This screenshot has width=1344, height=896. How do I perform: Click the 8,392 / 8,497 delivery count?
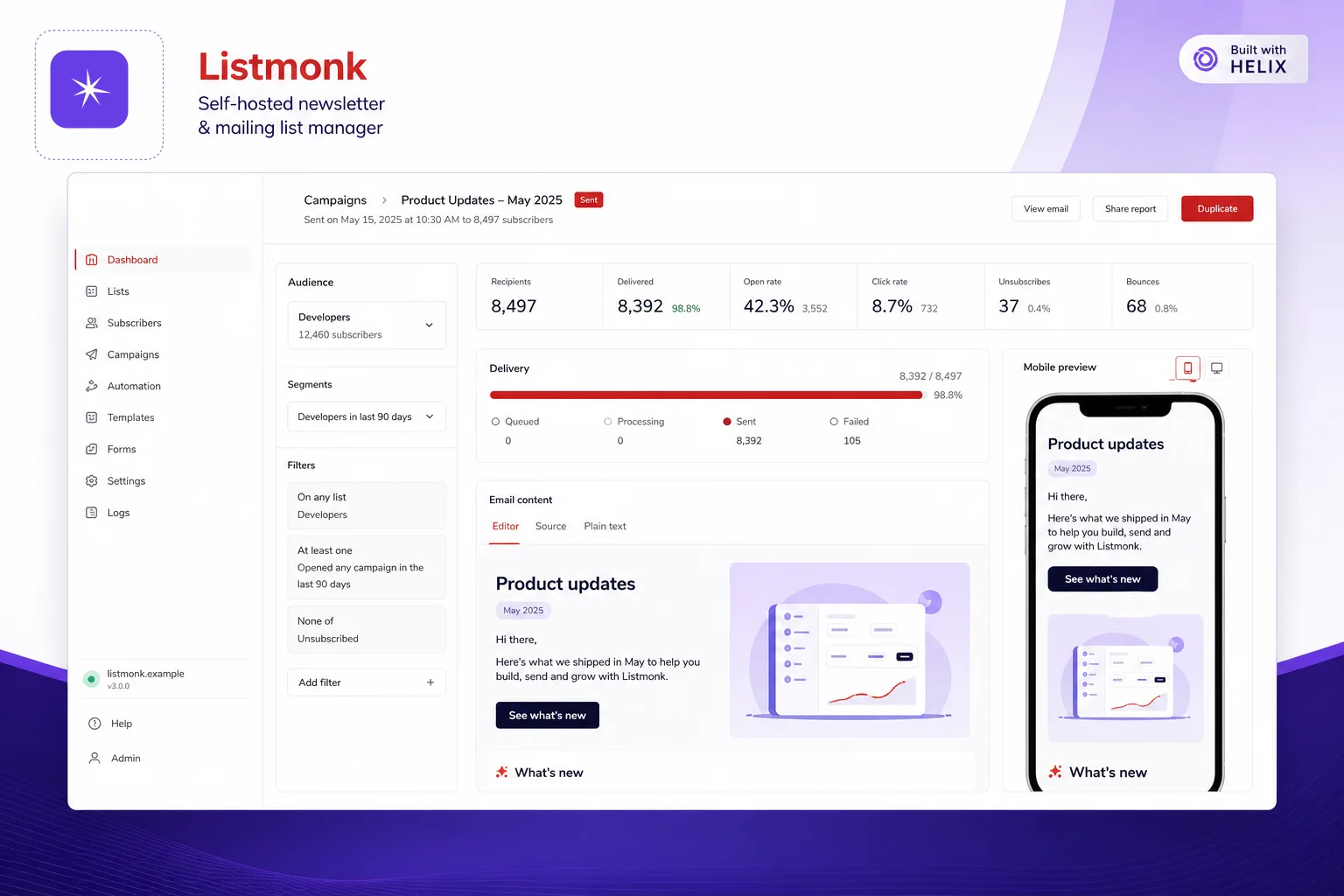(930, 376)
